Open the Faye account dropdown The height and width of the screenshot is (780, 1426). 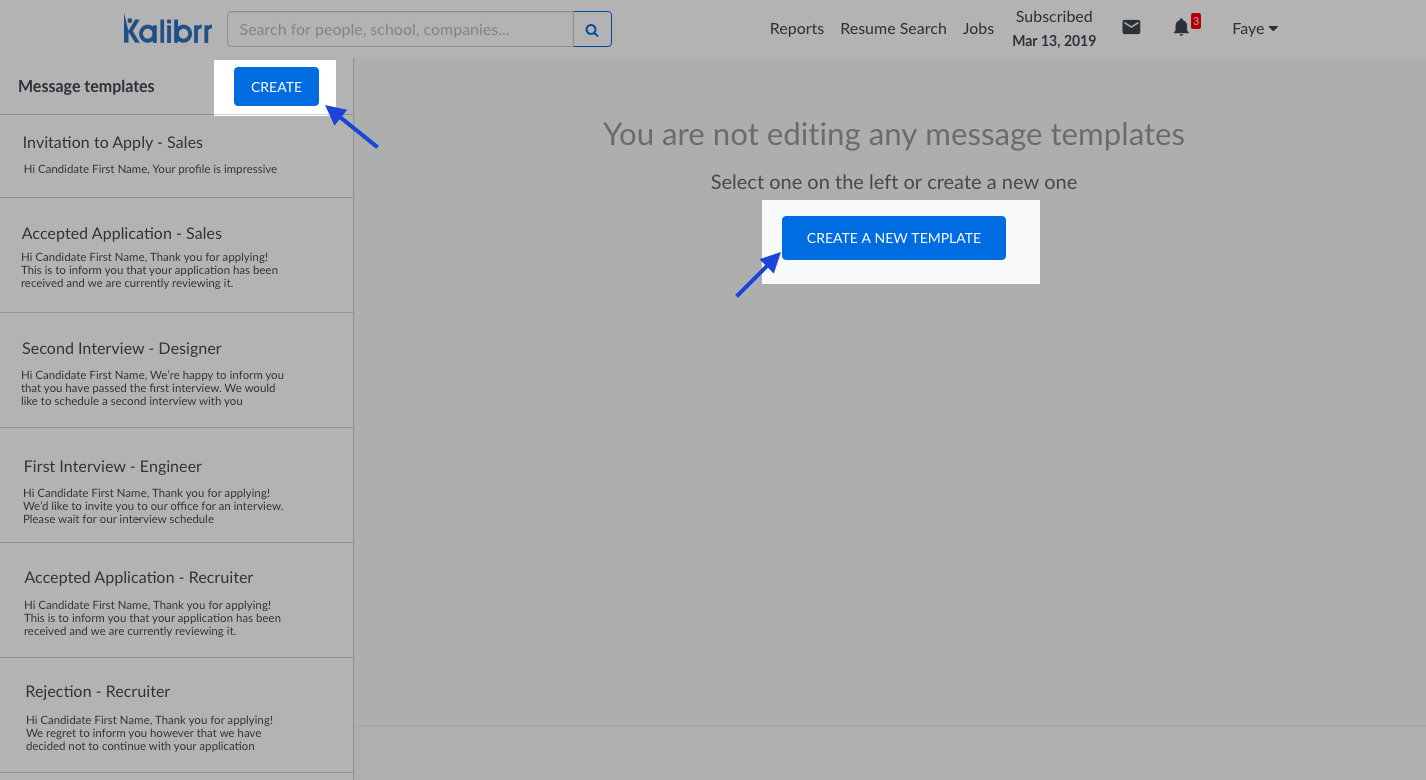tap(1254, 28)
